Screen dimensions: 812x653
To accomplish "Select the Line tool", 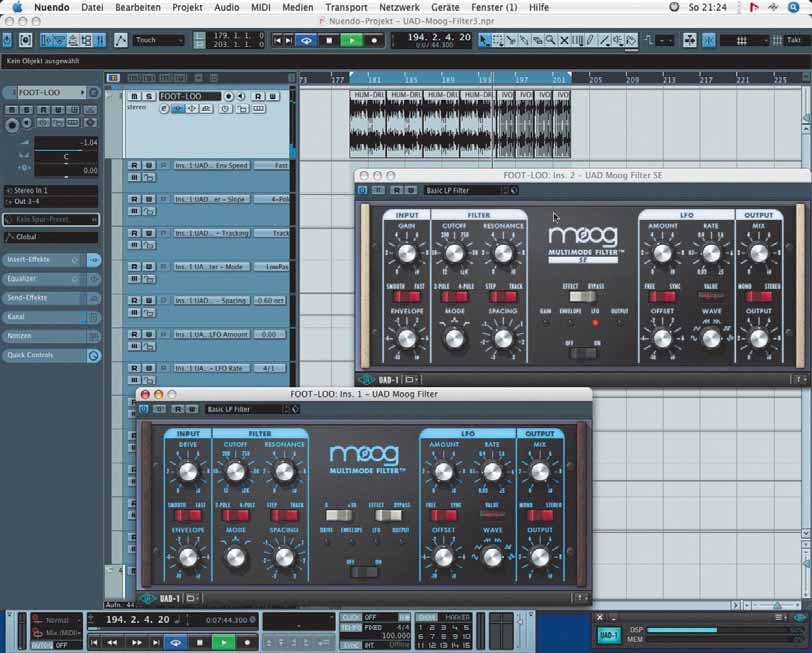I will 604,40.
